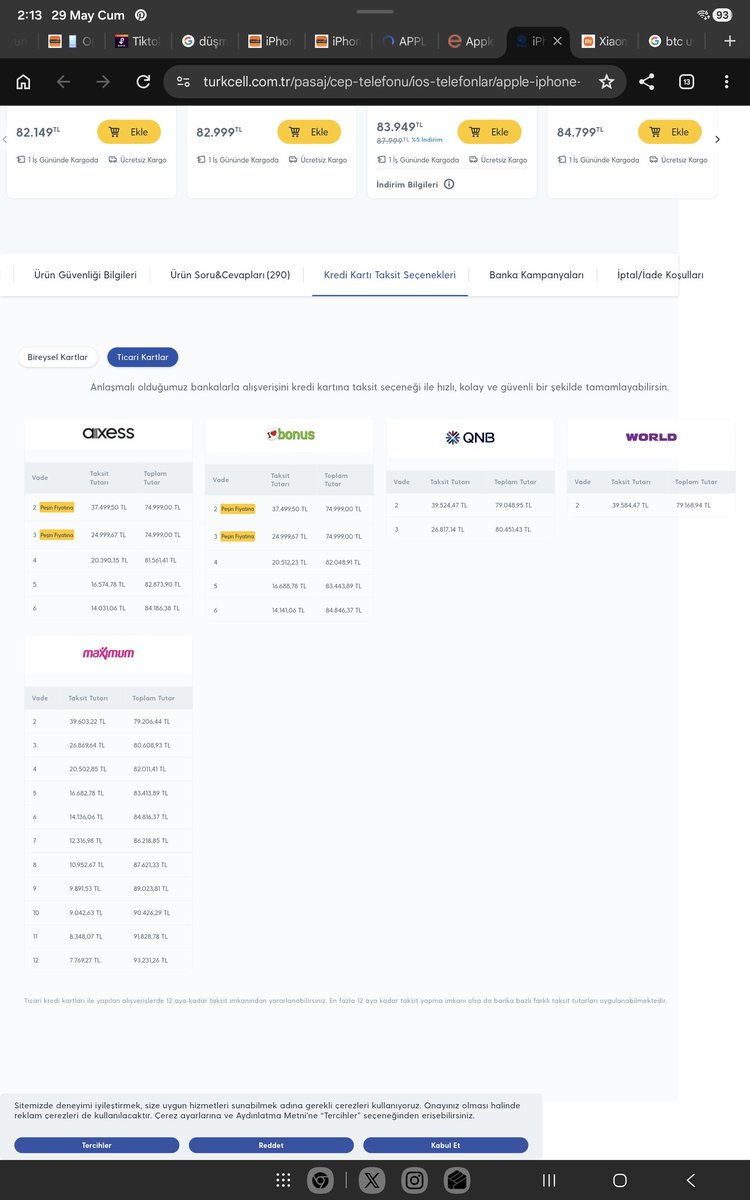Click the QNB bank logo
The image size is (750, 1200).
coord(470,437)
